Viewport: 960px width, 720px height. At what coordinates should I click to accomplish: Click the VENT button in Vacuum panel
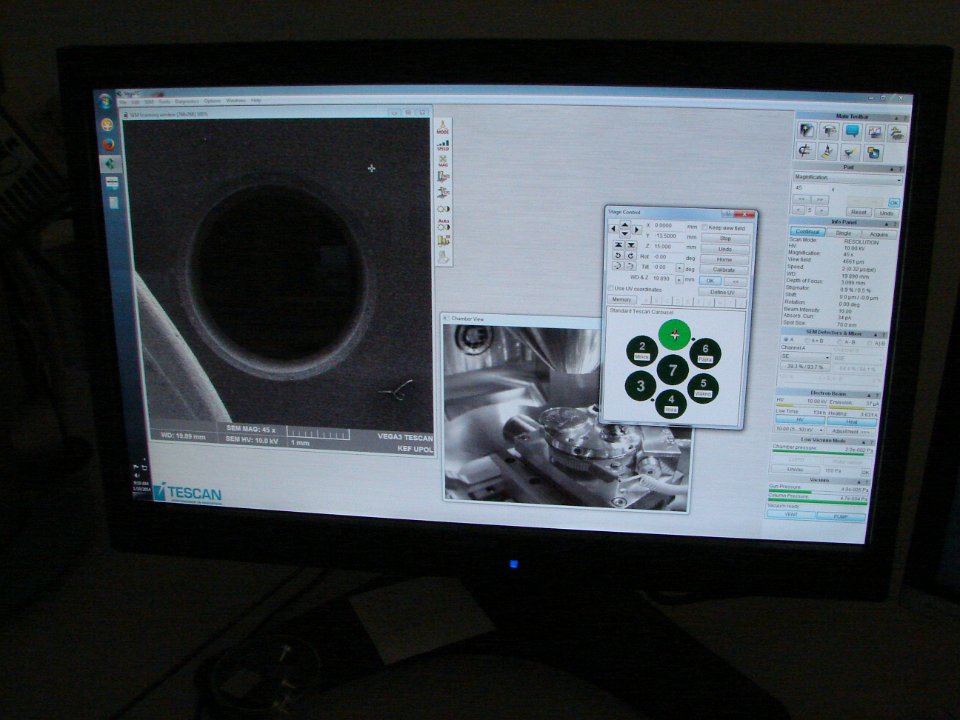point(791,514)
